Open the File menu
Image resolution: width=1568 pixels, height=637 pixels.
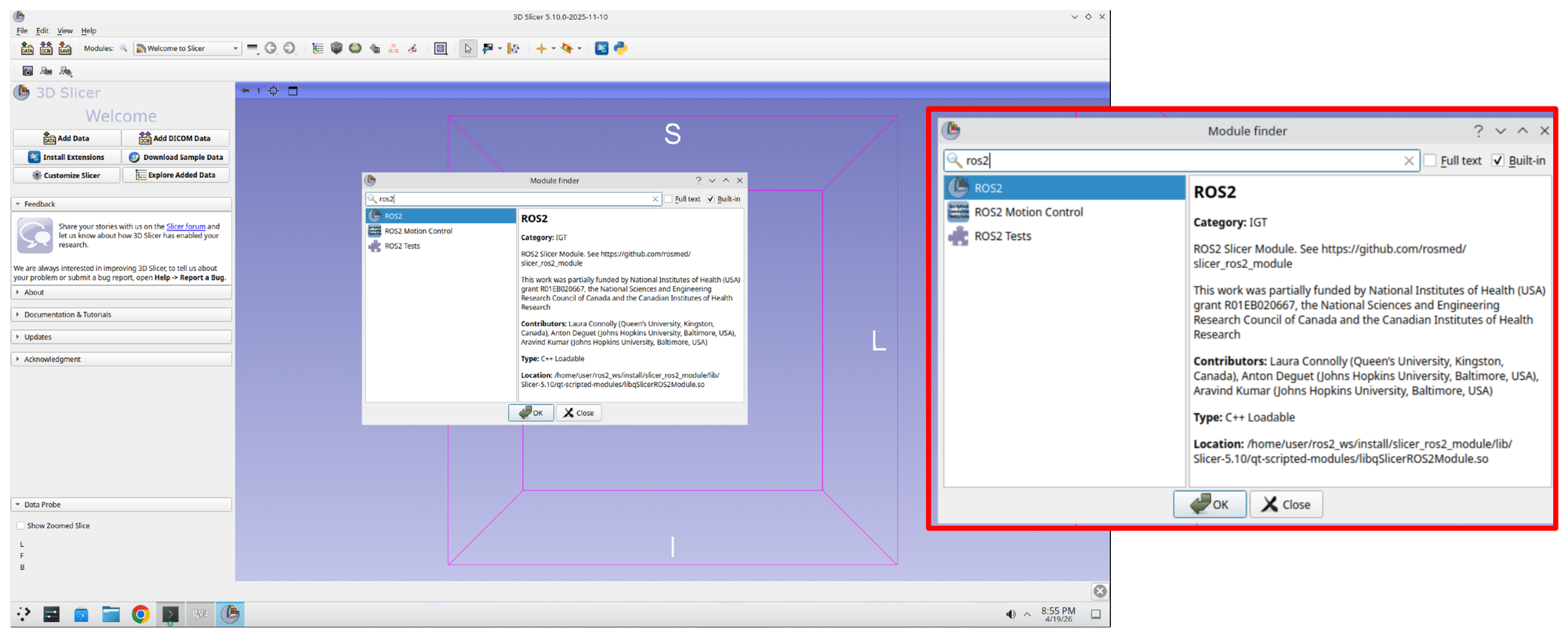click(x=22, y=31)
